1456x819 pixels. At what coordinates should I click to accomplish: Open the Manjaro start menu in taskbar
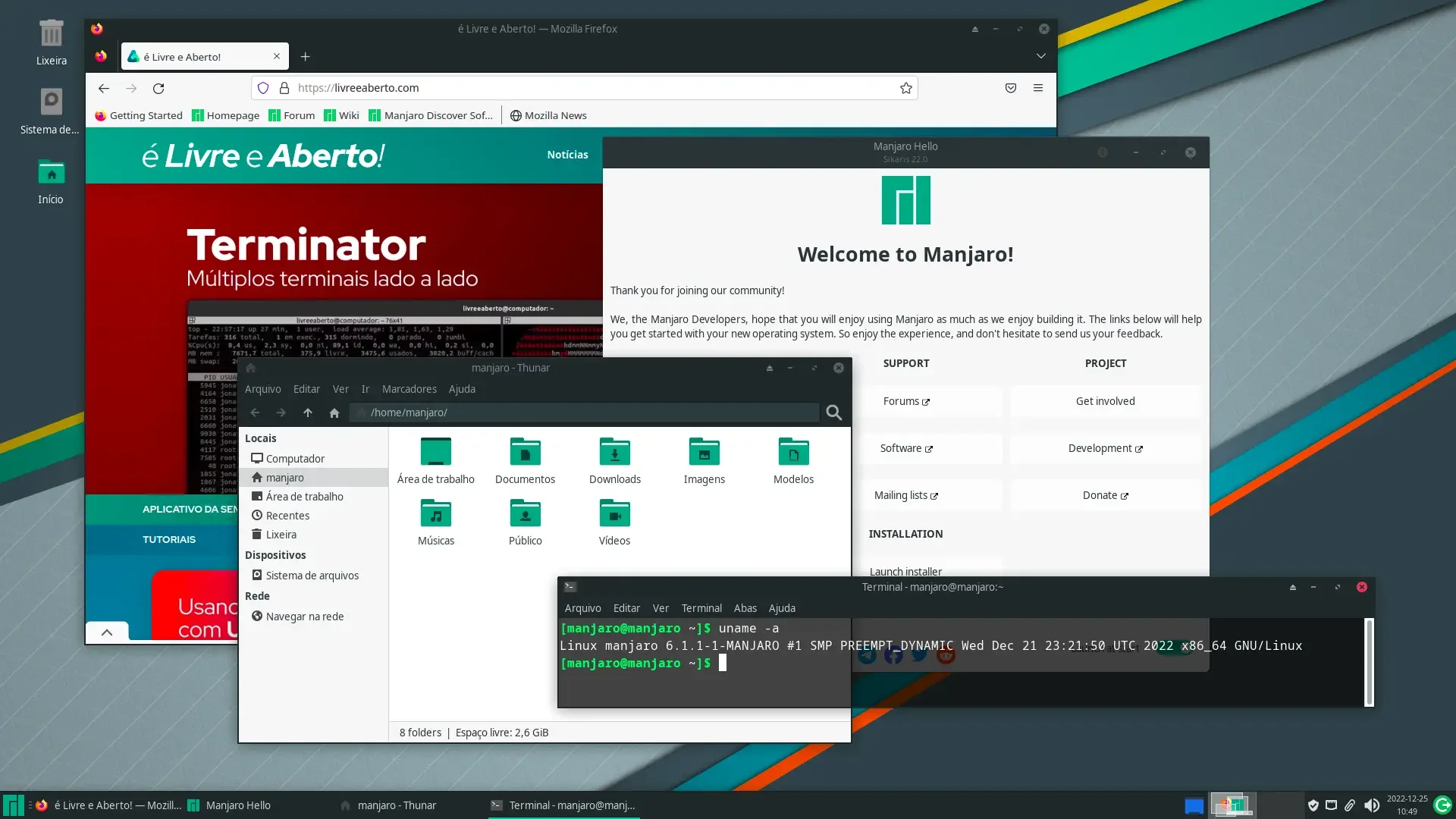(x=14, y=805)
